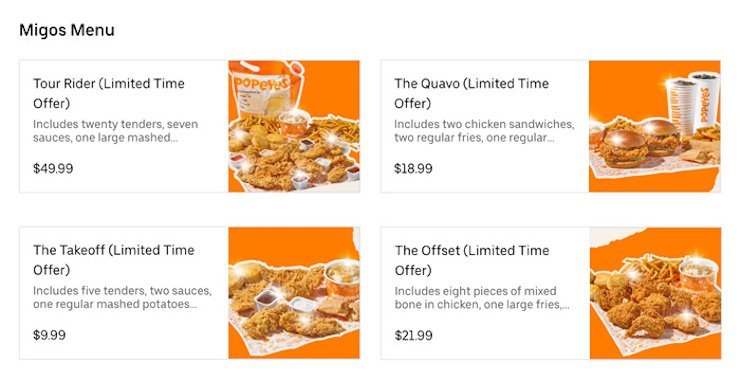Viewport: 740px width, 381px height.
Task: Select the Tour Rider (Limited Time Offer) title
Action: pyautogui.click(x=109, y=93)
